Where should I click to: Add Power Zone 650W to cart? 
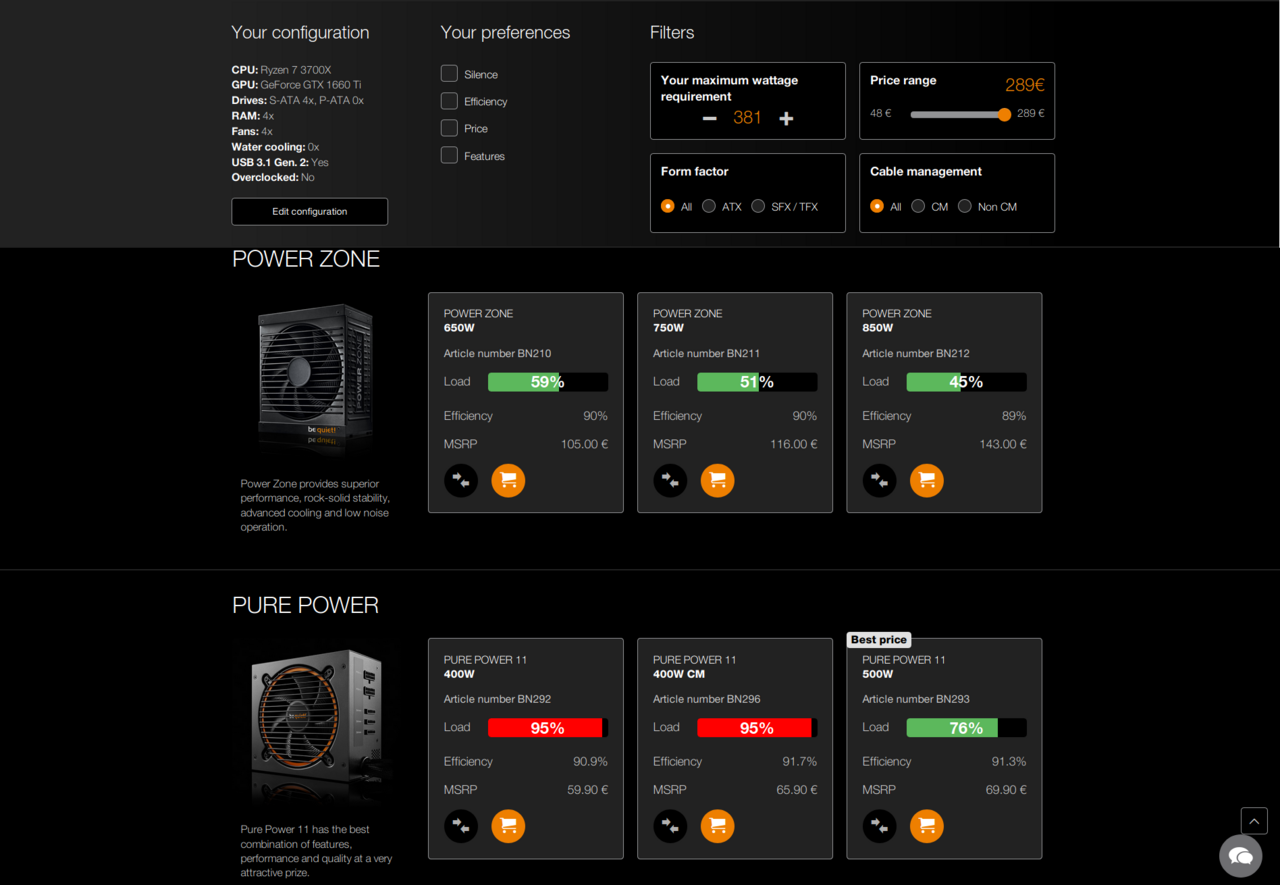click(x=508, y=480)
